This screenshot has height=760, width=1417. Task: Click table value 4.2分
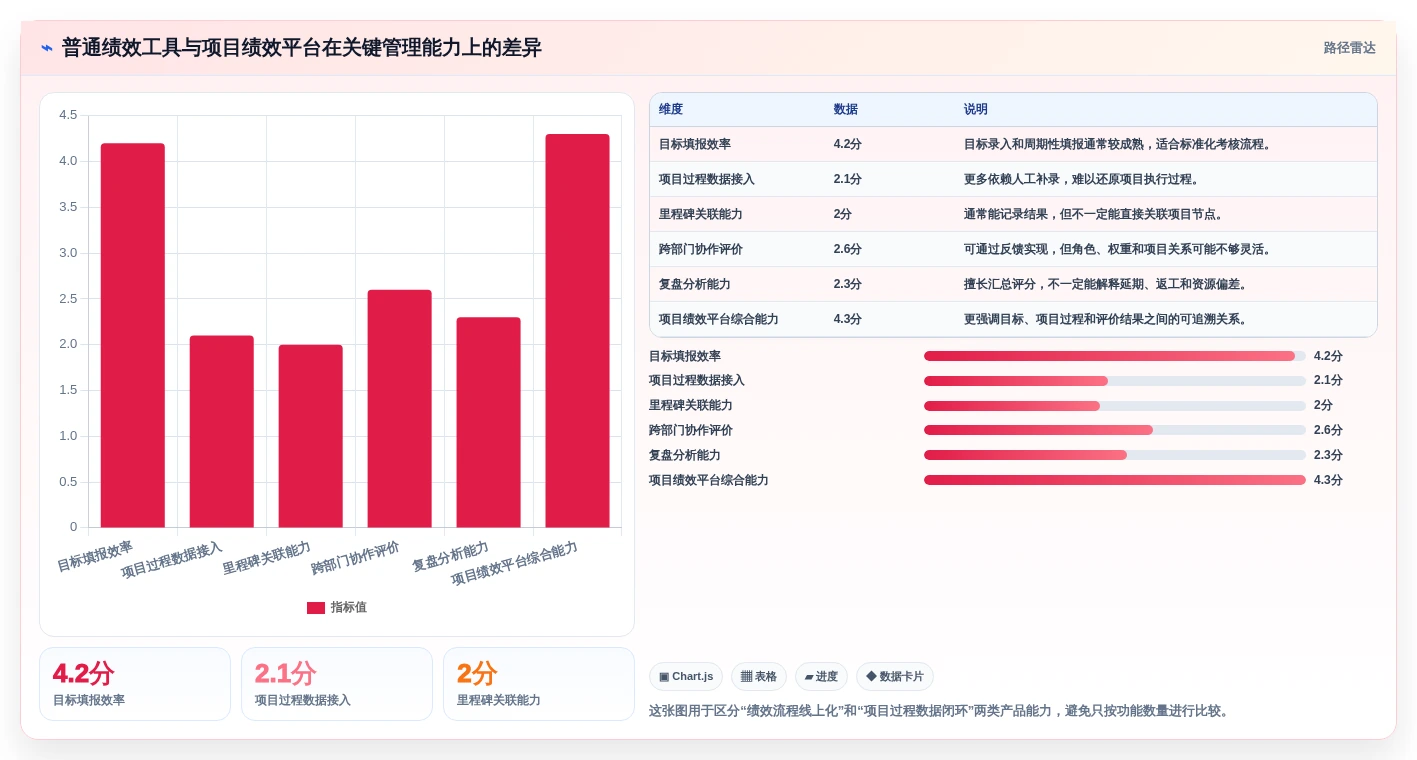click(848, 144)
